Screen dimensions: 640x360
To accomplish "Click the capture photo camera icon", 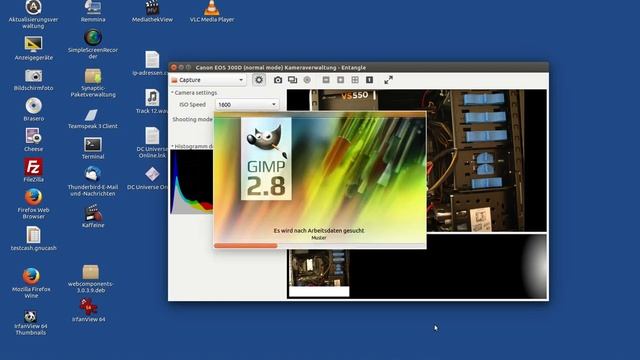I will click(278, 80).
